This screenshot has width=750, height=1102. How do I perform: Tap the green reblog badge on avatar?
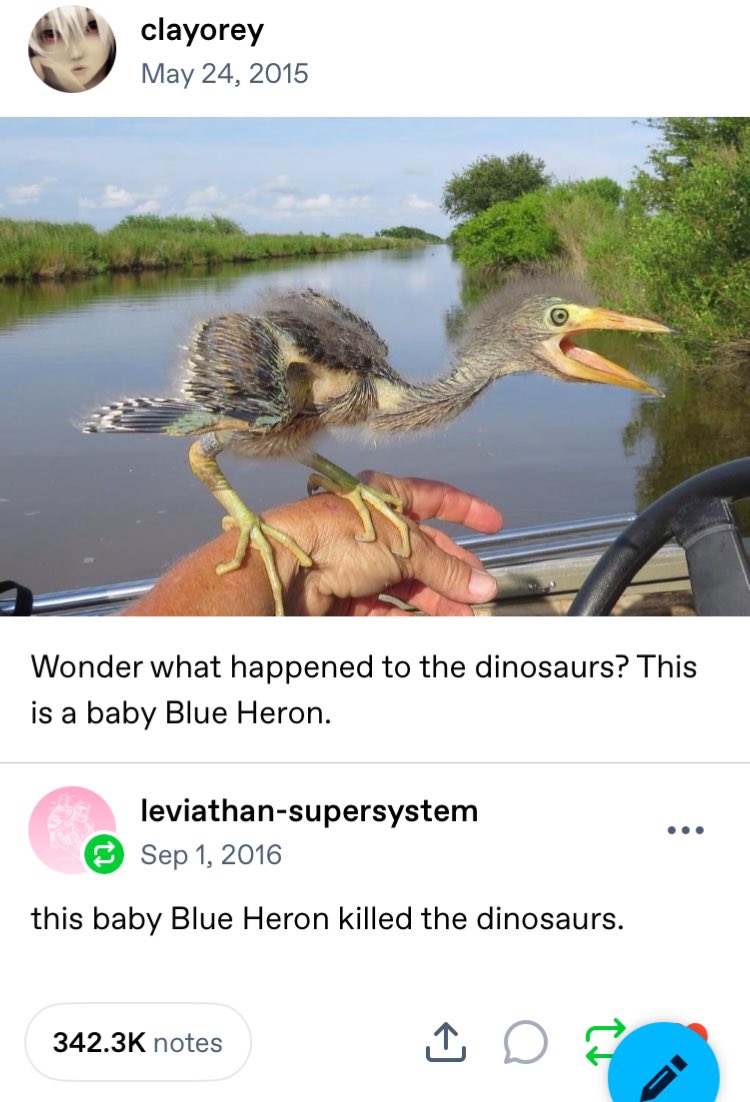pos(104,854)
